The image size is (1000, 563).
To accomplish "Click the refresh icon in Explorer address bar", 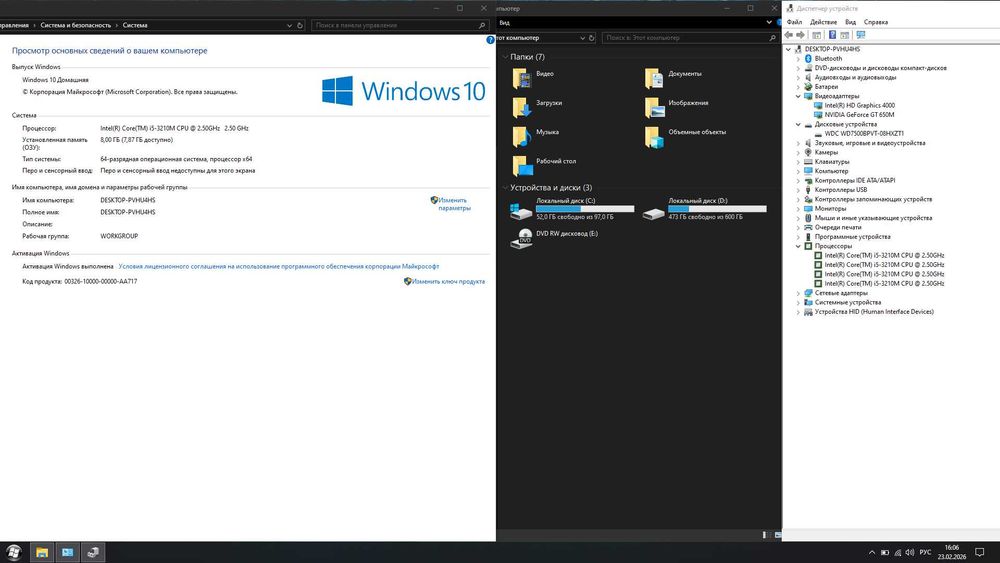I will pos(591,38).
